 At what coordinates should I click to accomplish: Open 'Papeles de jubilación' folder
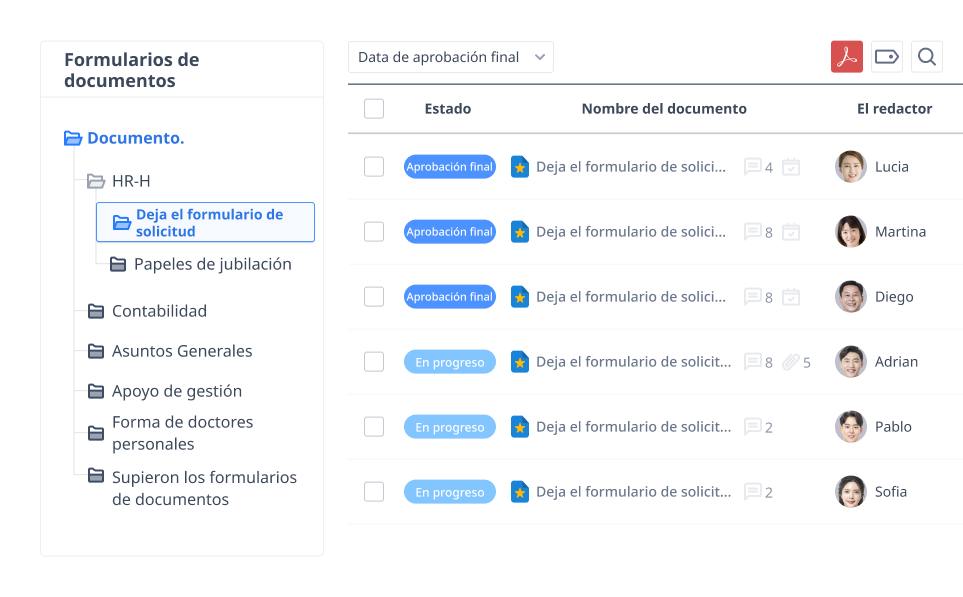[x=212, y=264]
